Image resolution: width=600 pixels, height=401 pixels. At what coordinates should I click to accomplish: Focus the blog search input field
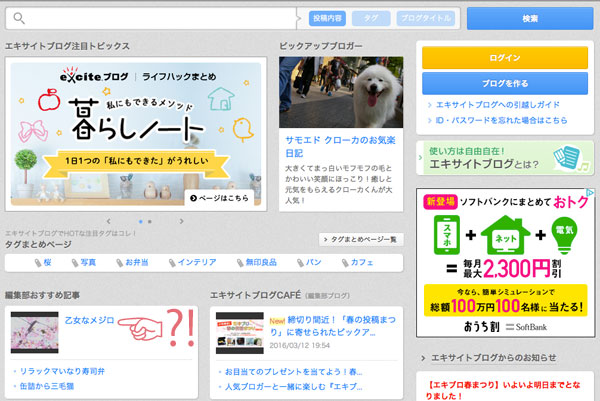(x=151, y=18)
